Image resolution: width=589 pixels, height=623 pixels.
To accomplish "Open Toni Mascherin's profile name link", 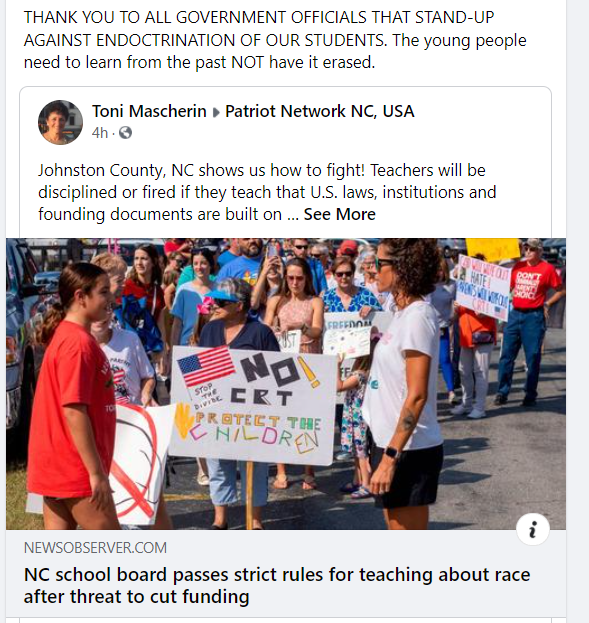I will [x=149, y=111].
